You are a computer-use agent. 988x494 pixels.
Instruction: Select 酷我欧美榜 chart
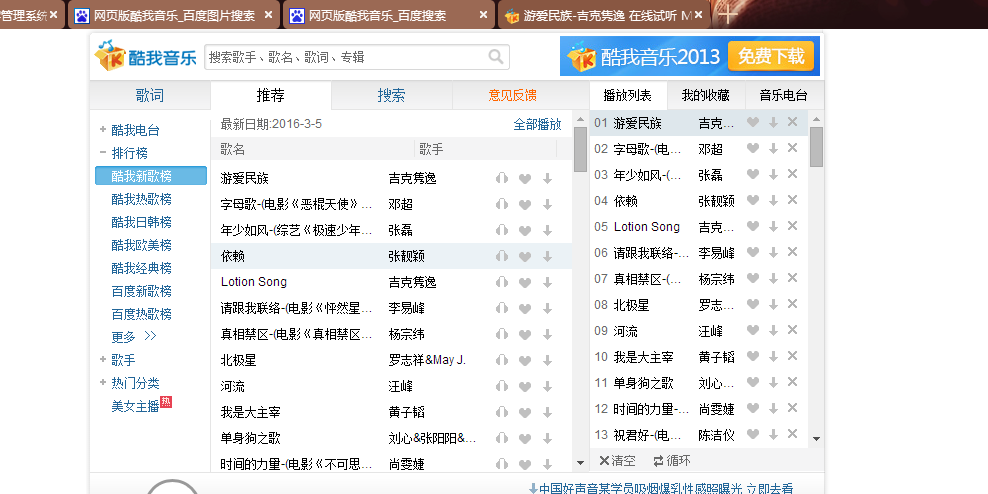tap(141, 245)
